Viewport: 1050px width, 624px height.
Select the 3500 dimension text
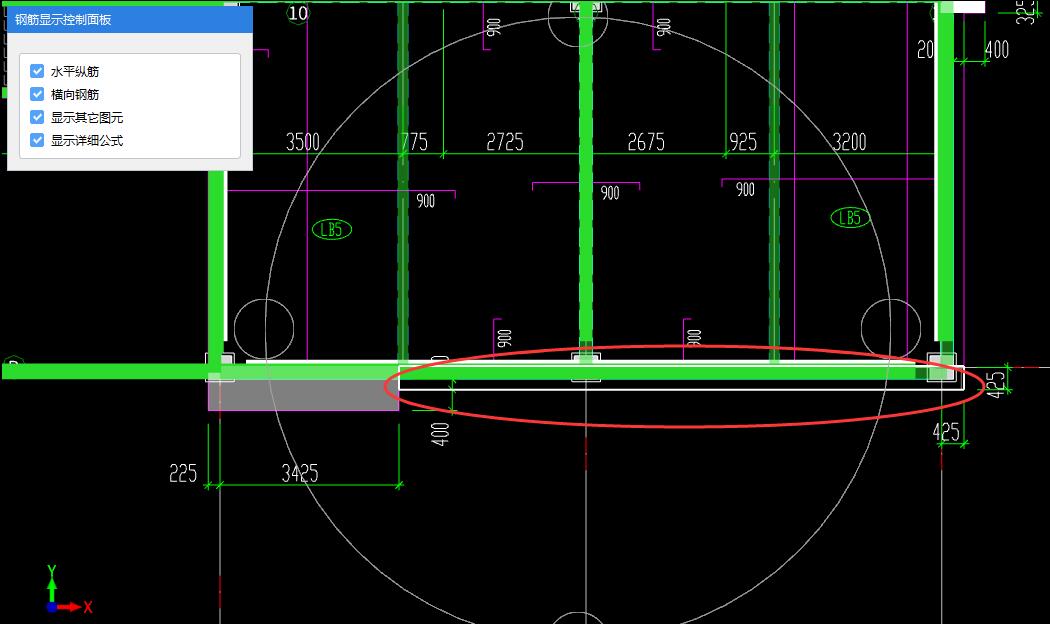[303, 142]
